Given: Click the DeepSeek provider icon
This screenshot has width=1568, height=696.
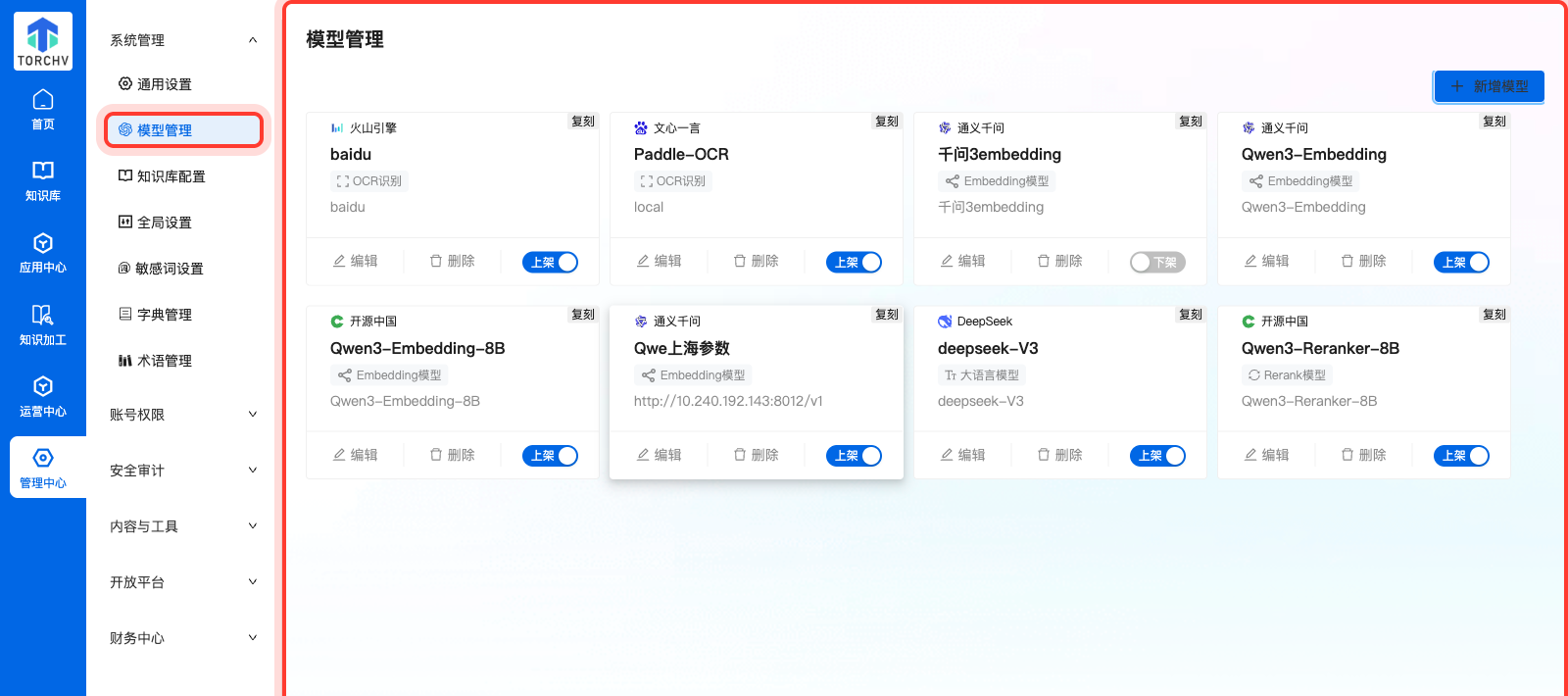Looking at the screenshot, I should [945, 322].
